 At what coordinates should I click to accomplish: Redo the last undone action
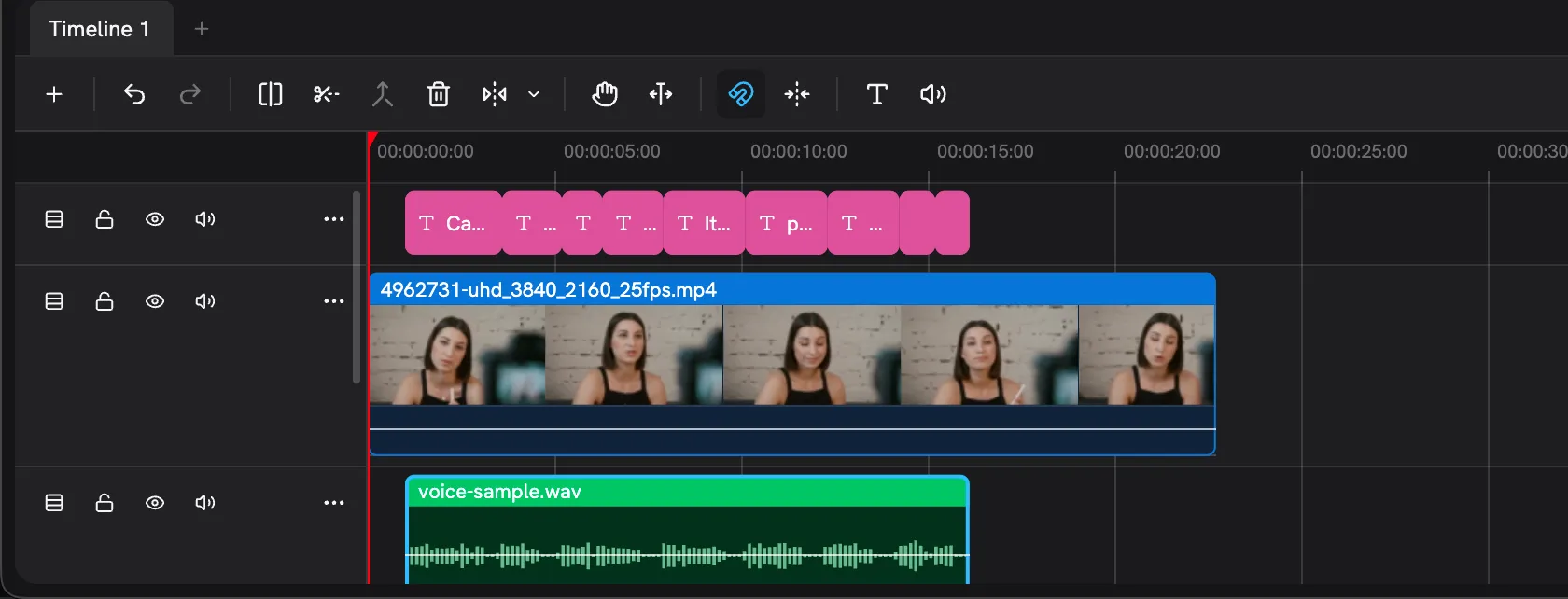190,94
